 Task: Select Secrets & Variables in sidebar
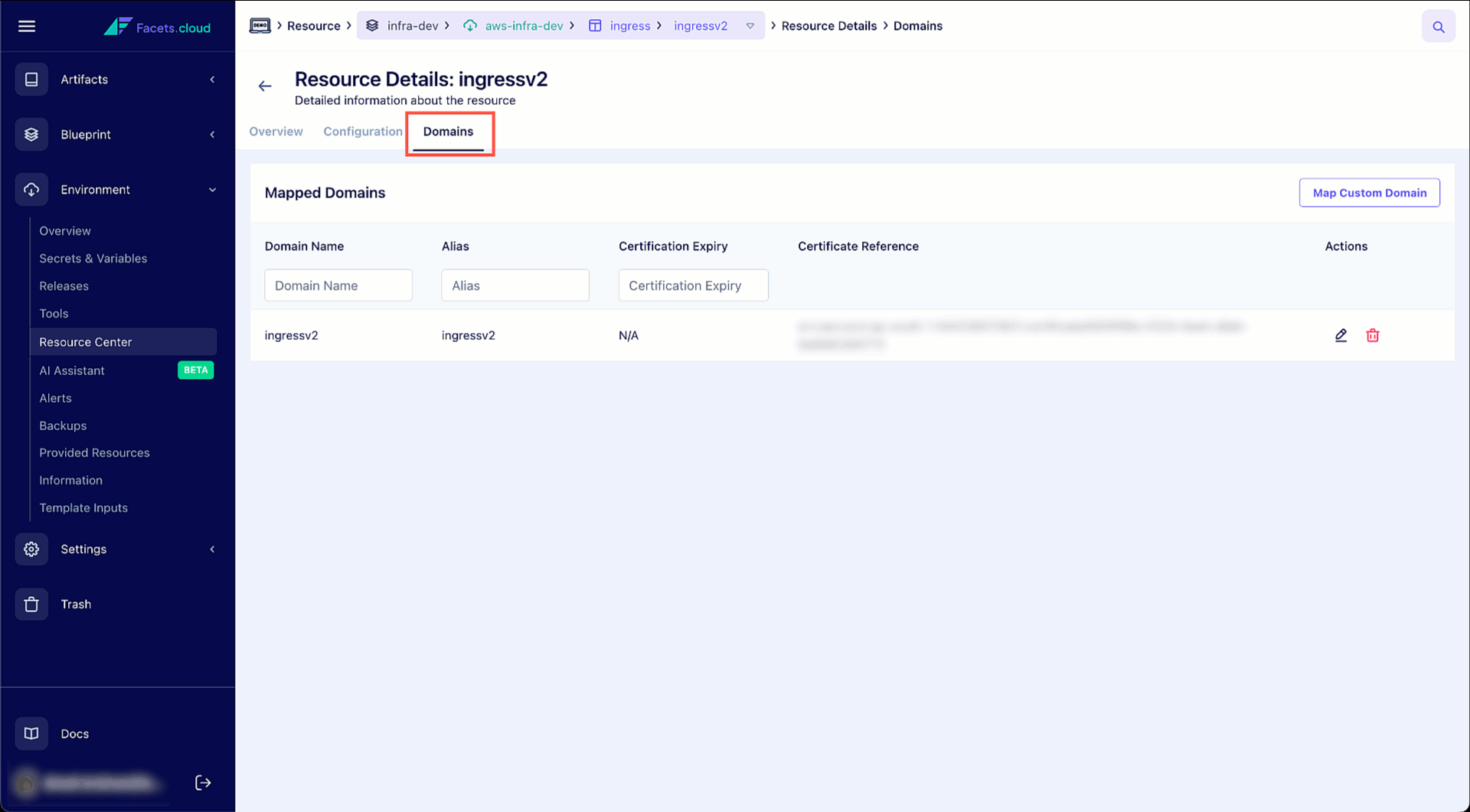click(93, 259)
